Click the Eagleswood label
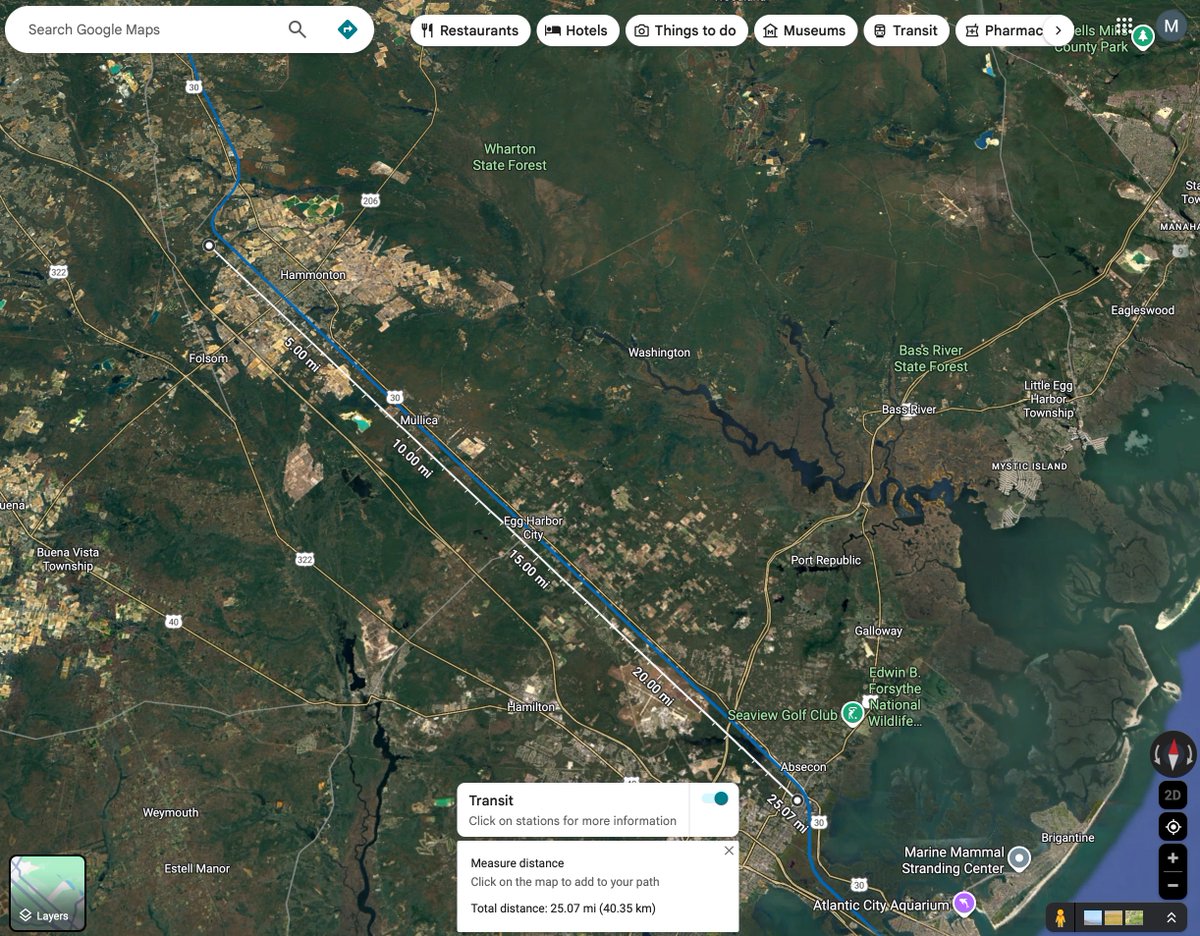 [x=1143, y=310]
